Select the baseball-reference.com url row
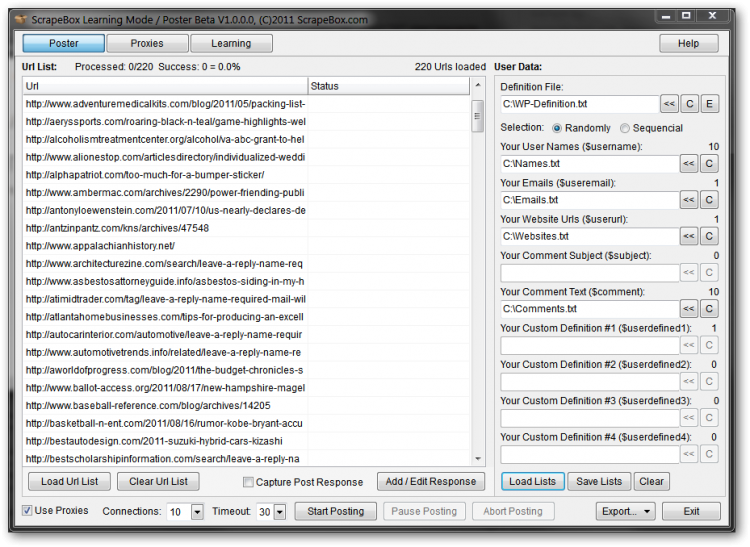 tap(246, 405)
